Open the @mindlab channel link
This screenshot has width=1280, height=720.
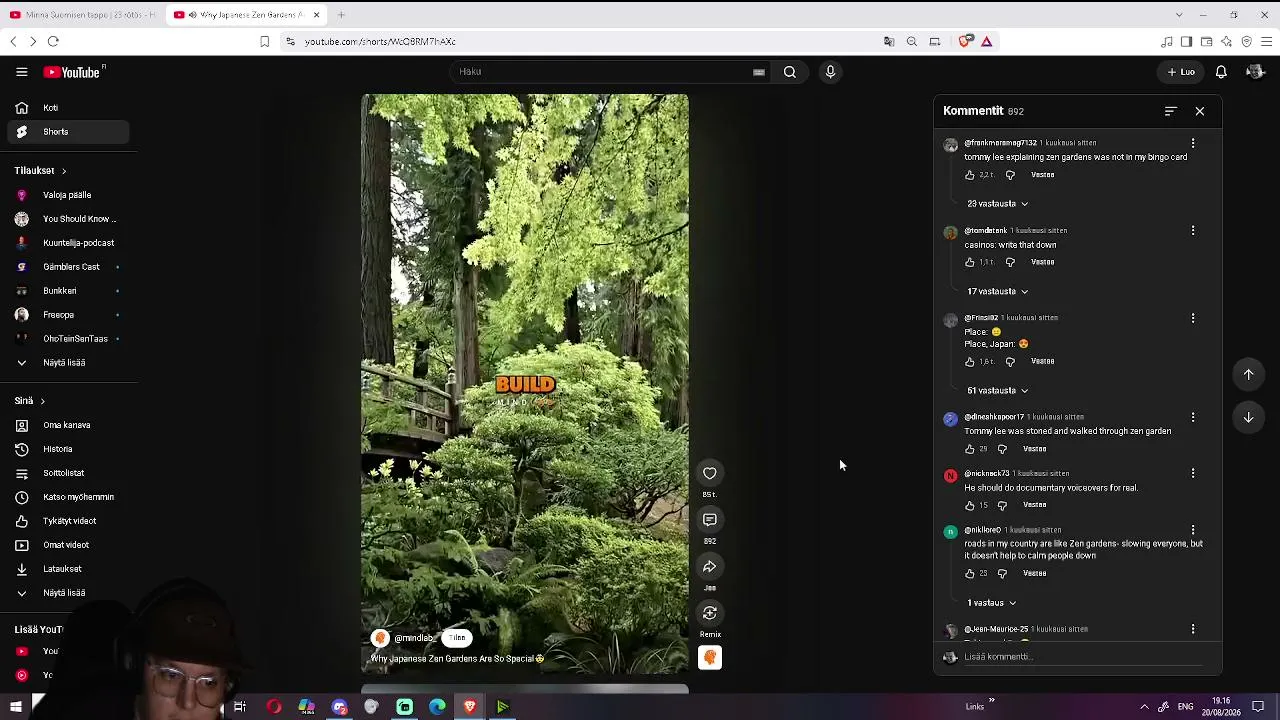point(414,638)
